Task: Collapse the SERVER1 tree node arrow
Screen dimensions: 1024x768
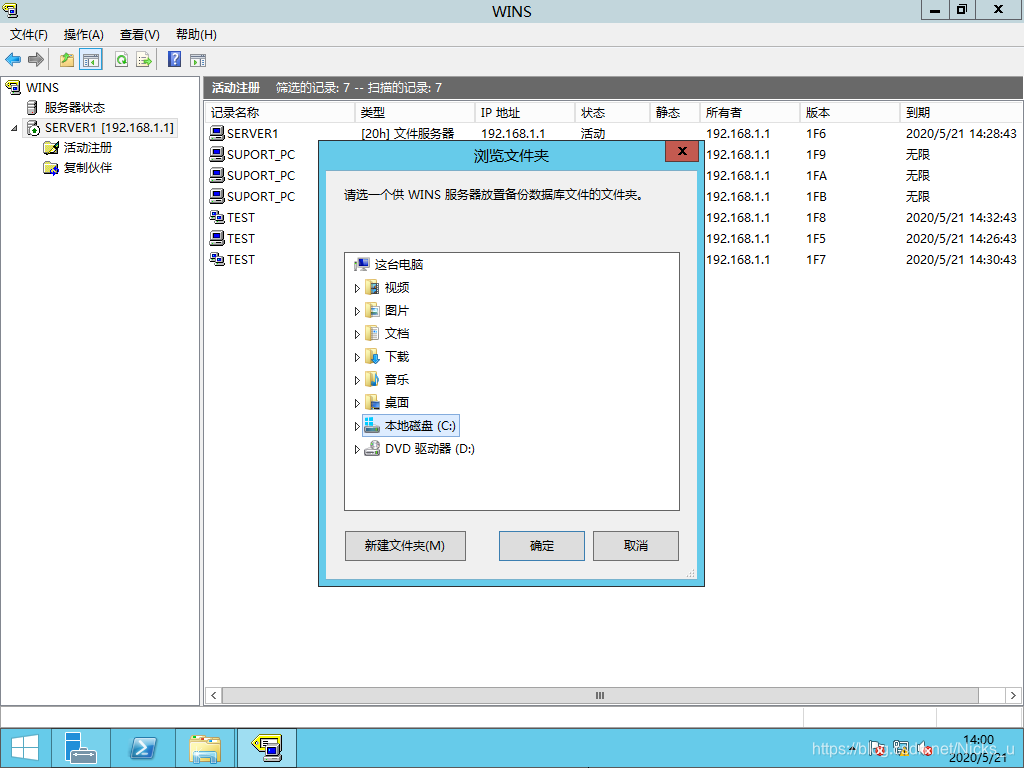Action: click(14, 128)
